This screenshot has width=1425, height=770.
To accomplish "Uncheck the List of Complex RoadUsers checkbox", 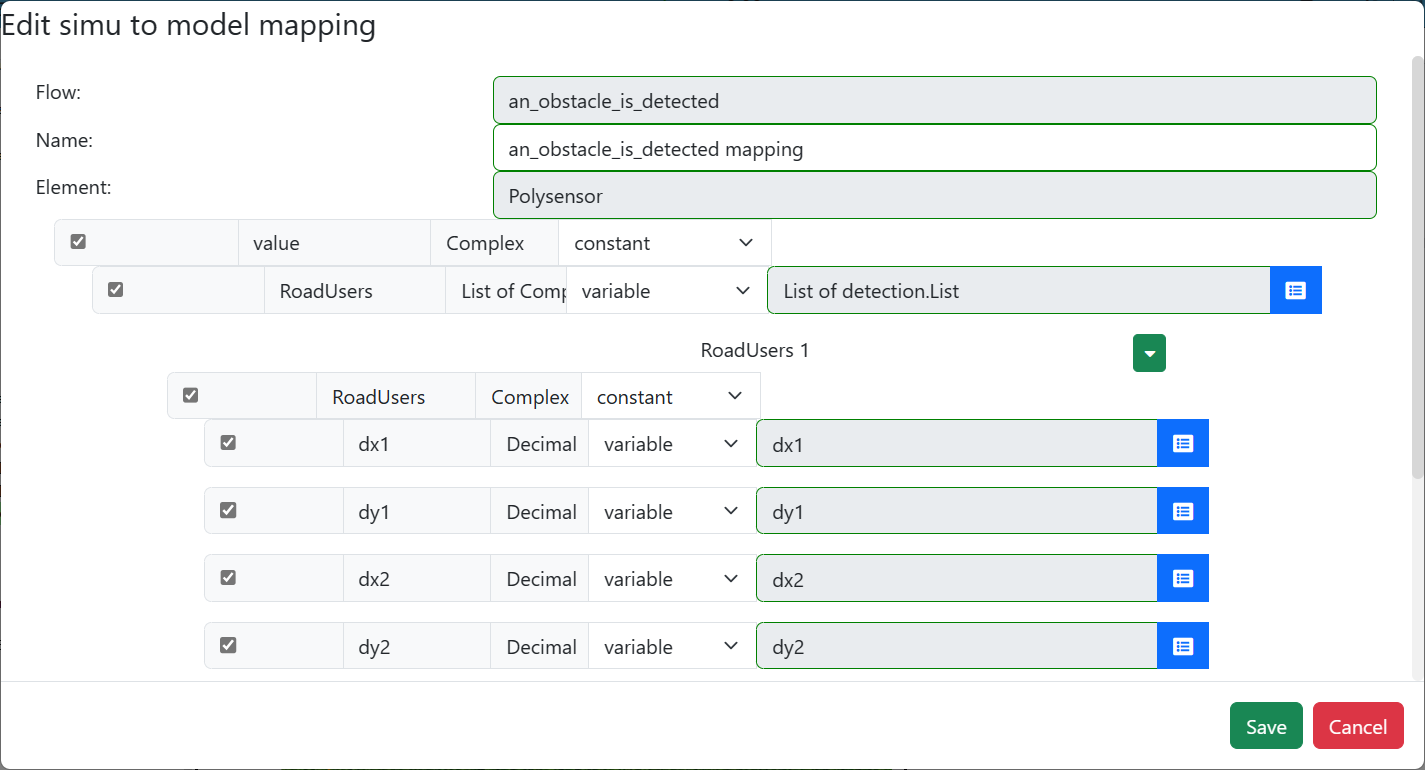I will pos(115,289).
